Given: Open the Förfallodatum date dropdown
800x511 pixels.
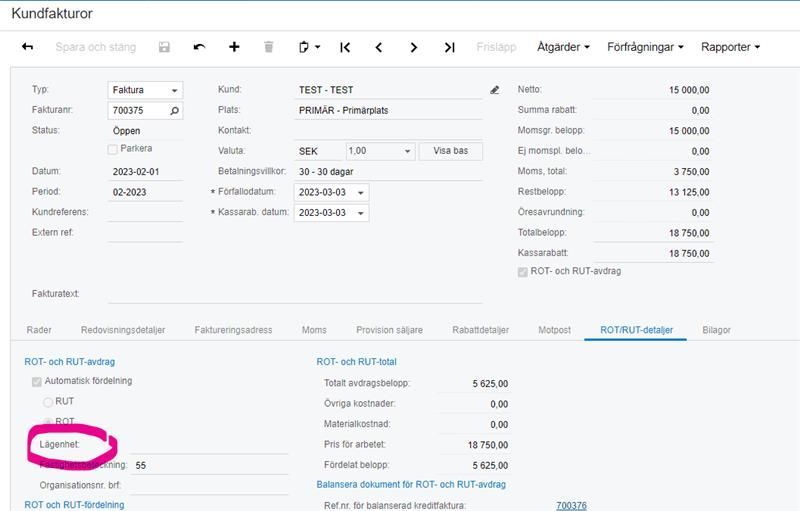Looking at the screenshot, I should [361, 193].
